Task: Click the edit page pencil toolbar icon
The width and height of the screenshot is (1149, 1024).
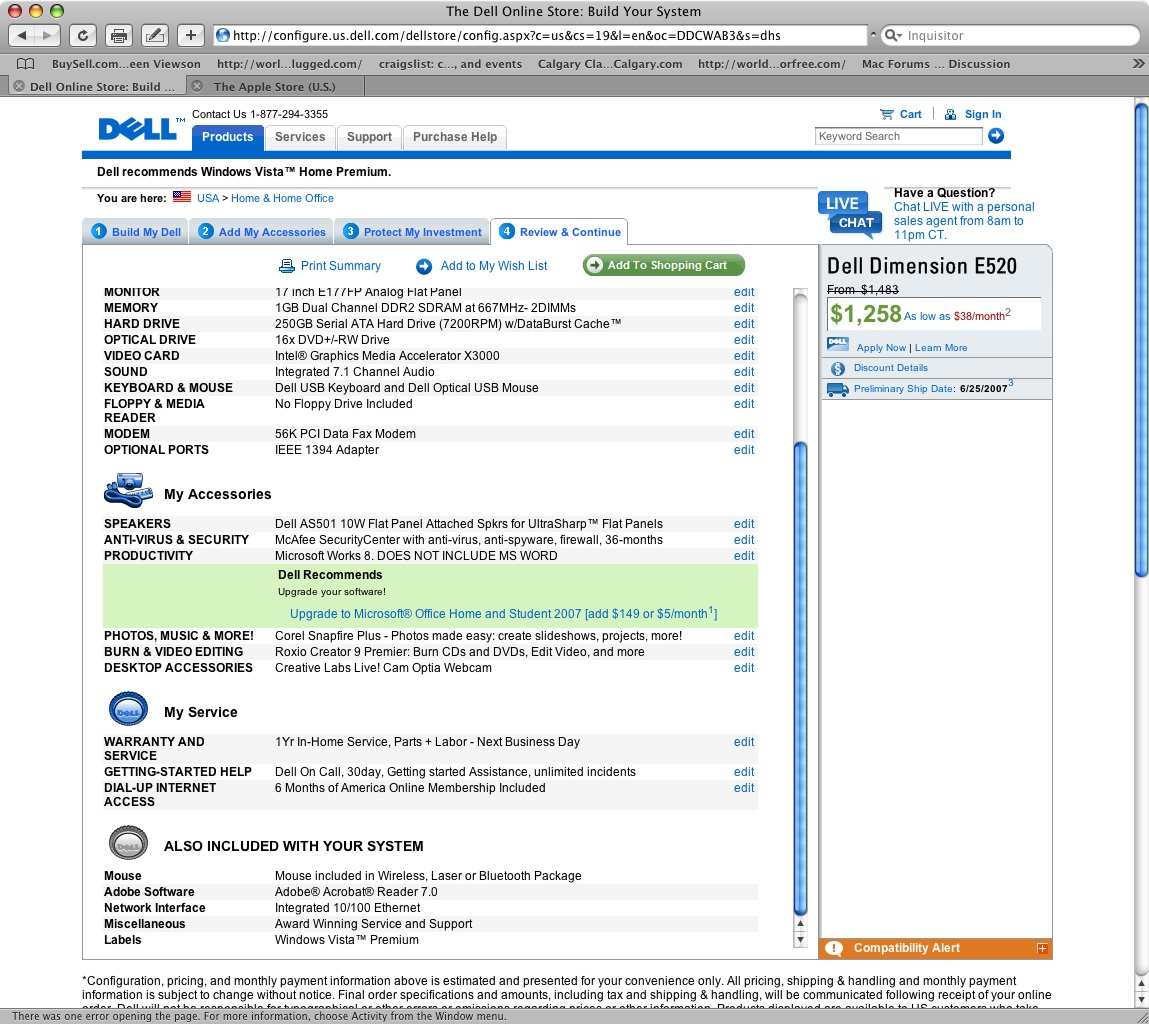Action: [x=155, y=34]
